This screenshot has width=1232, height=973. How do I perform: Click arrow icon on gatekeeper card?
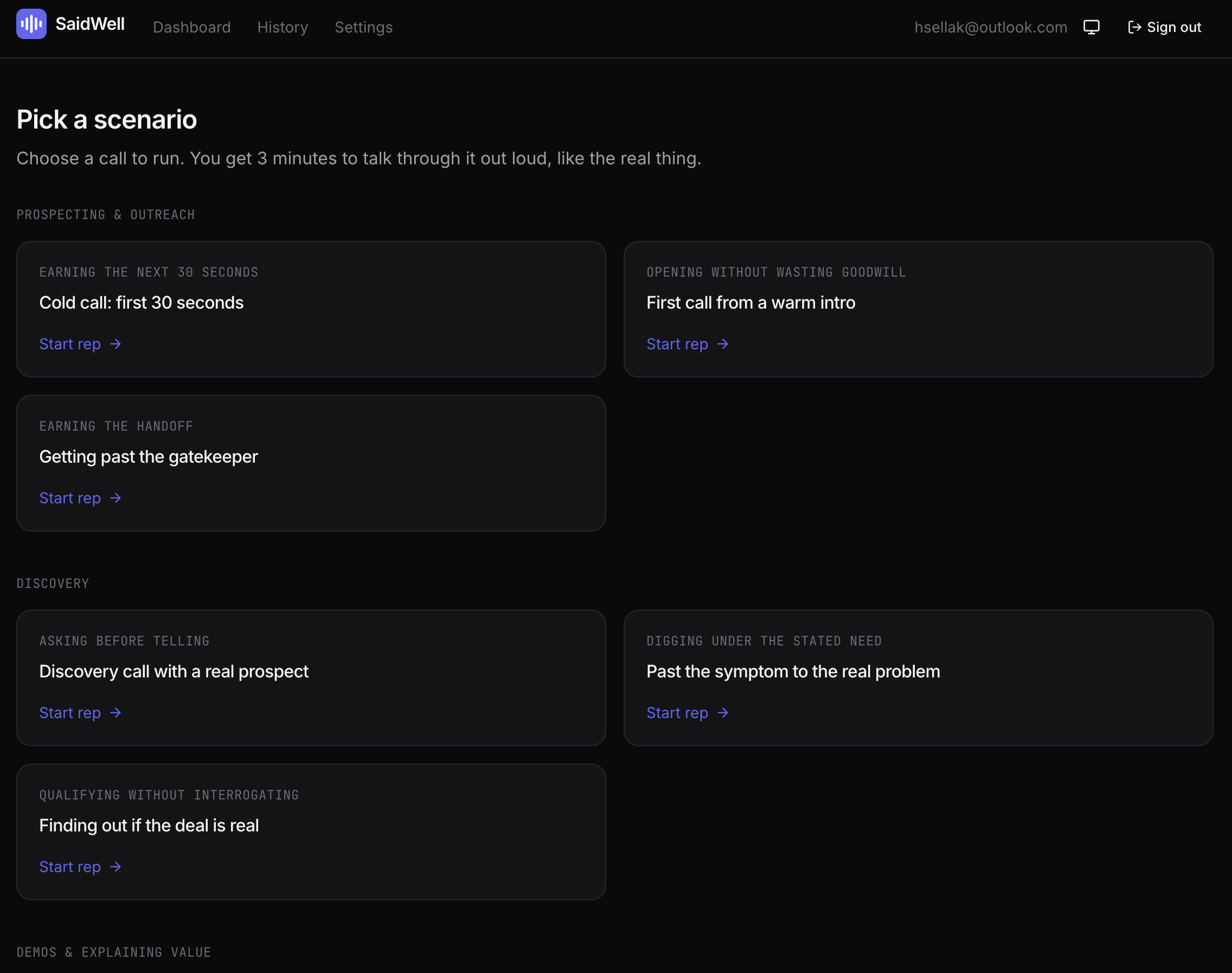click(116, 498)
